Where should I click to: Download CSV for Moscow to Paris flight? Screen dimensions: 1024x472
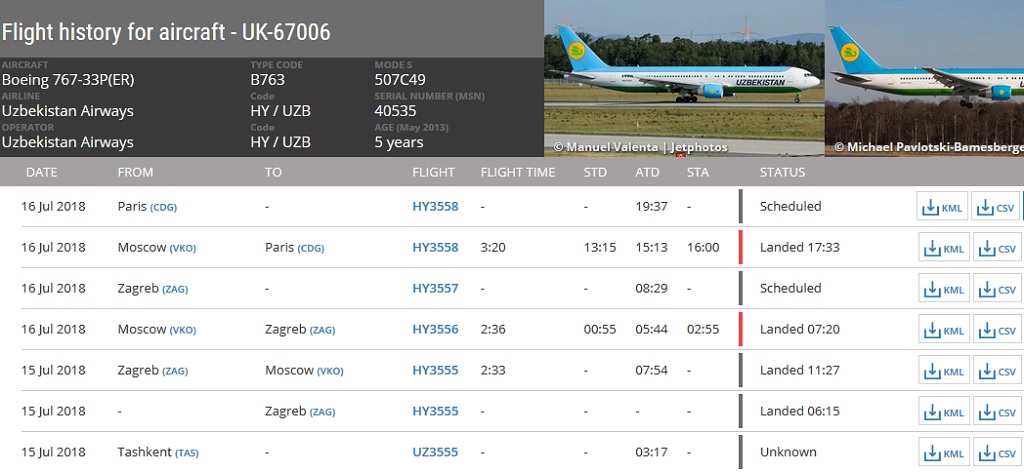click(x=997, y=249)
